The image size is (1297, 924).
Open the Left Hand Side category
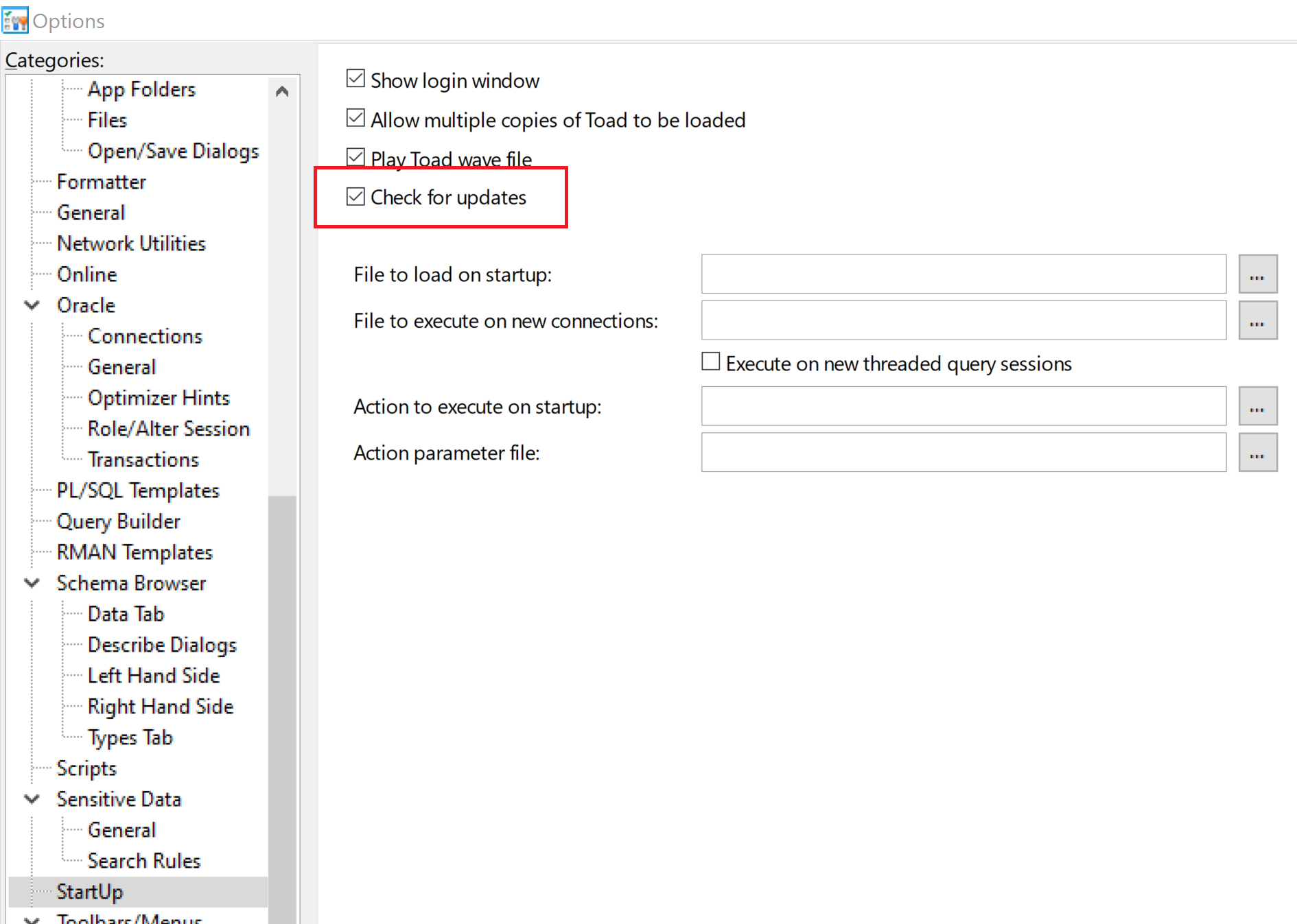coord(154,676)
